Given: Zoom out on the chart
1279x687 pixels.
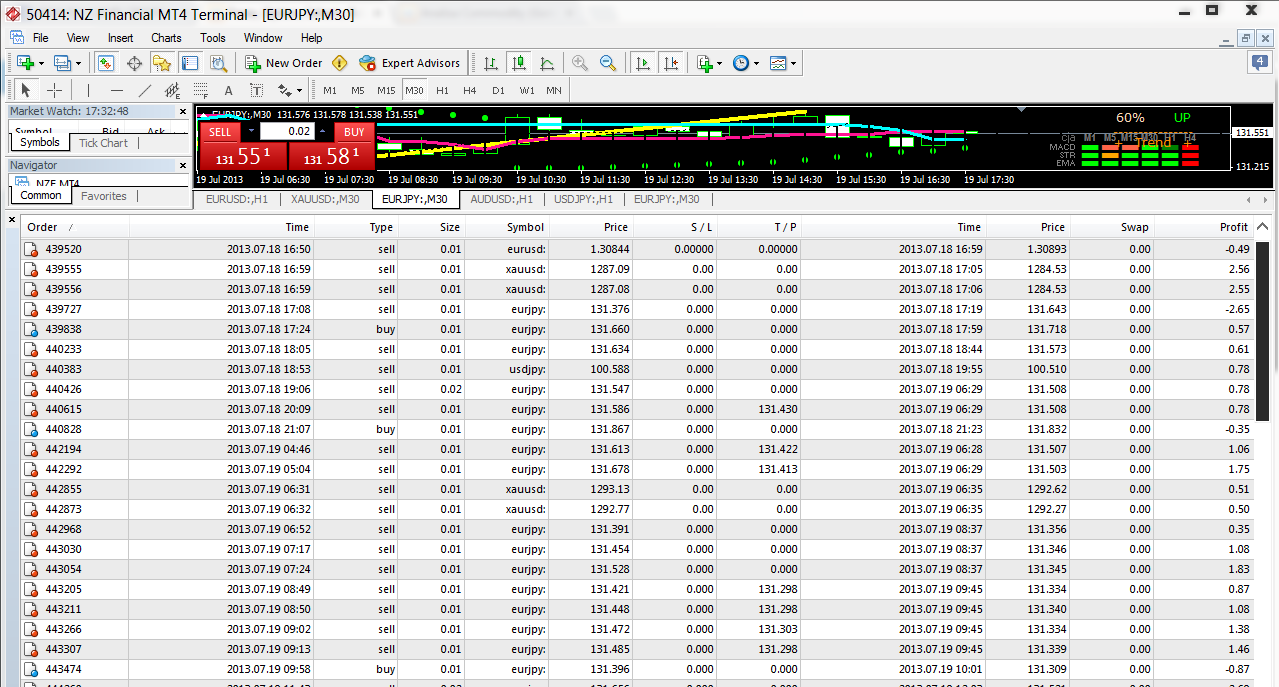Looking at the screenshot, I should click(x=608, y=63).
